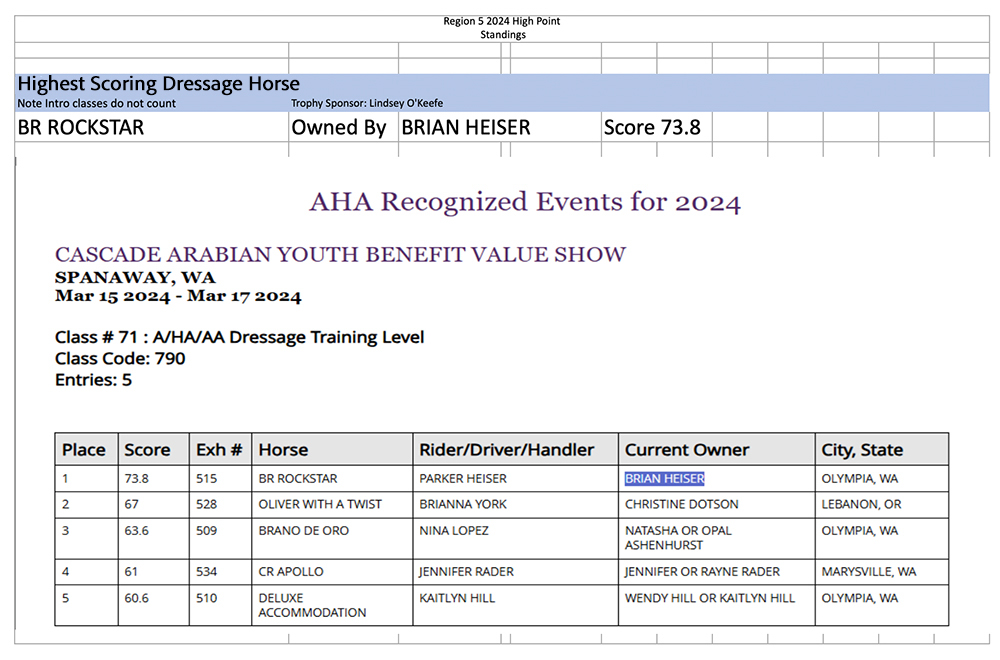Image resolution: width=1000 pixels, height=660 pixels.
Task: Click 'MARYSVILLE, WA' city cell
Action: click(x=869, y=572)
